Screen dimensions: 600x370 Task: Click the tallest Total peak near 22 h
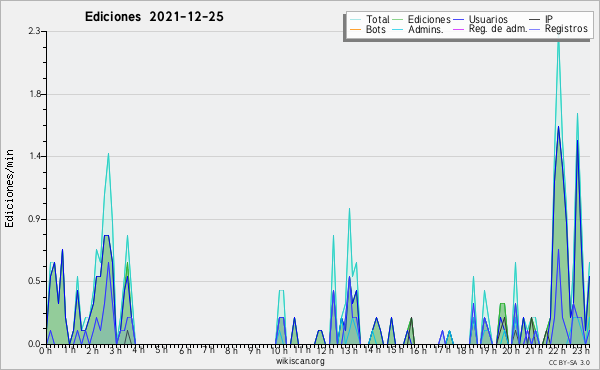558,40
